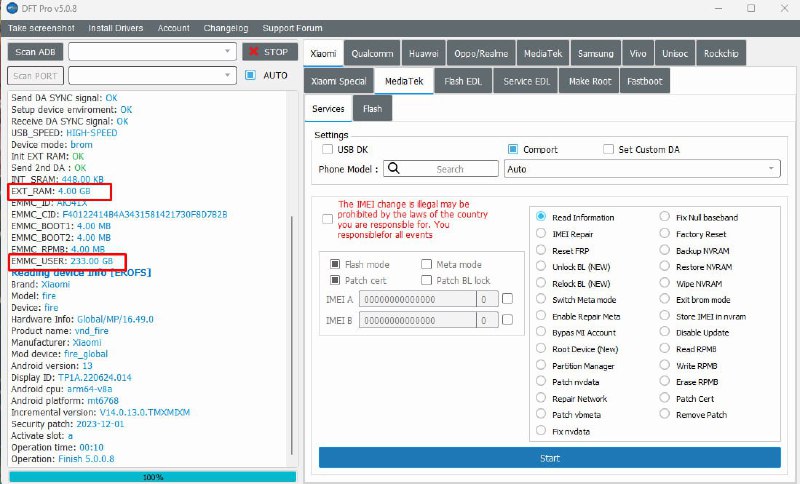Choose Patch nvdata option
Viewport: 800px width, 484px height.
coord(541,381)
